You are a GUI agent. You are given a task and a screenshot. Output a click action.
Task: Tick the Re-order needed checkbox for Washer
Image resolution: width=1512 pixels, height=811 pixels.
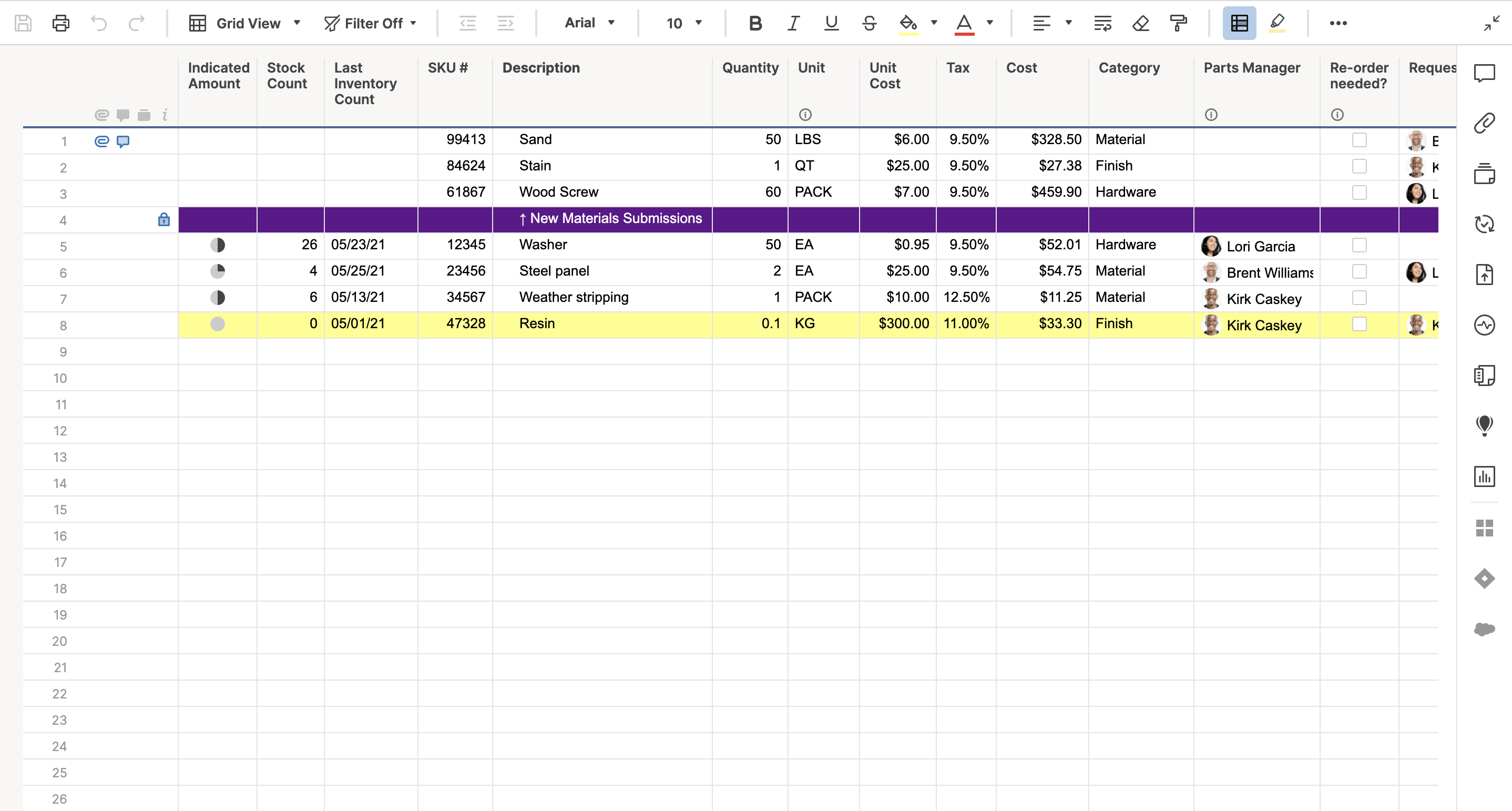click(1359, 245)
